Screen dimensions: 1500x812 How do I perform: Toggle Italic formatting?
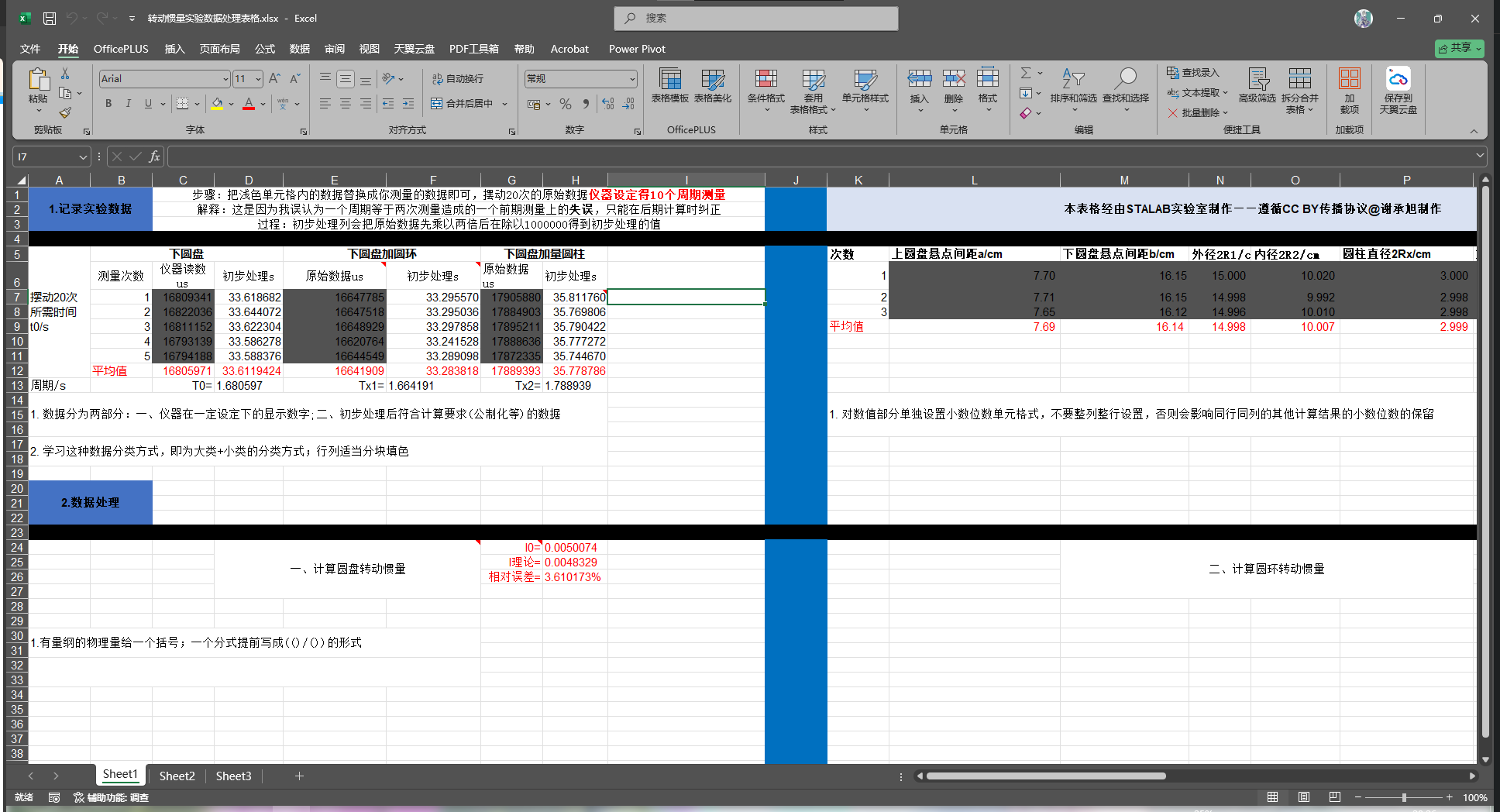point(128,104)
